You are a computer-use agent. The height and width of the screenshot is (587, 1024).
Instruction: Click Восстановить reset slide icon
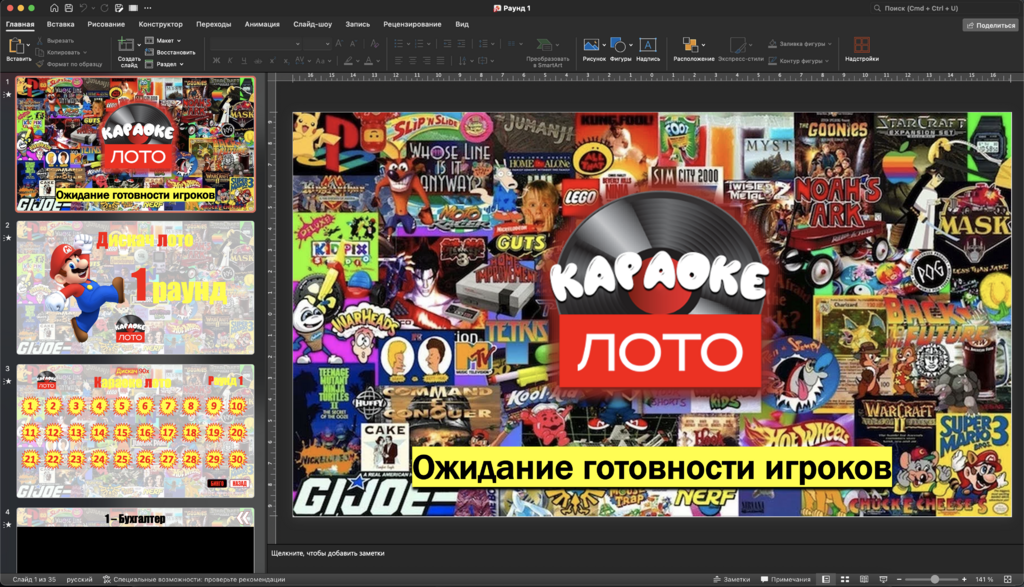(x=150, y=52)
